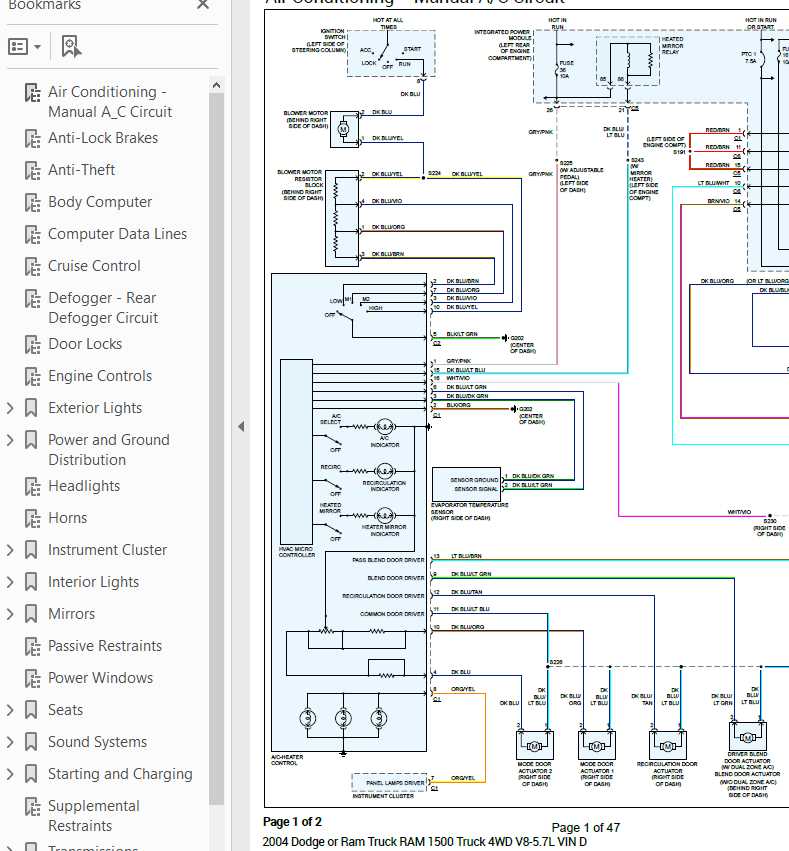The image size is (789, 851).
Task: Open the Mirrors bookmark
Action: [x=71, y=614]
